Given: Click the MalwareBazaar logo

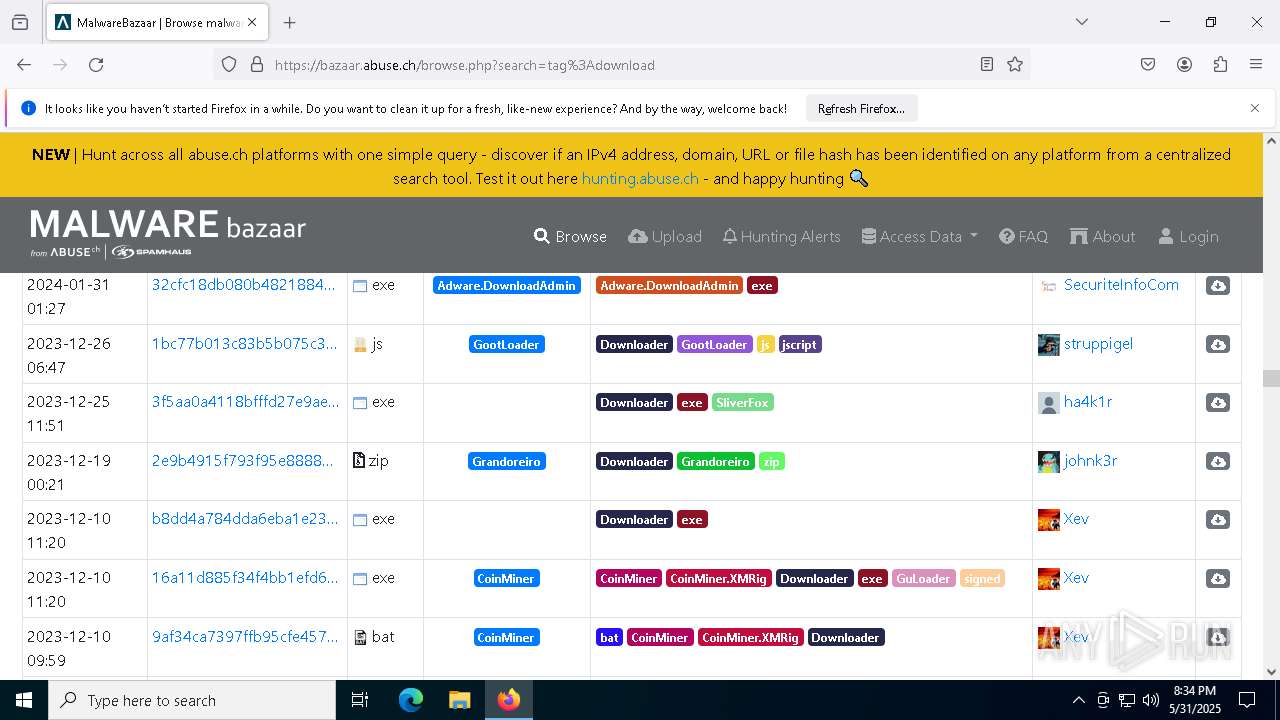Looking at the screenshot, I should point(168,234).
